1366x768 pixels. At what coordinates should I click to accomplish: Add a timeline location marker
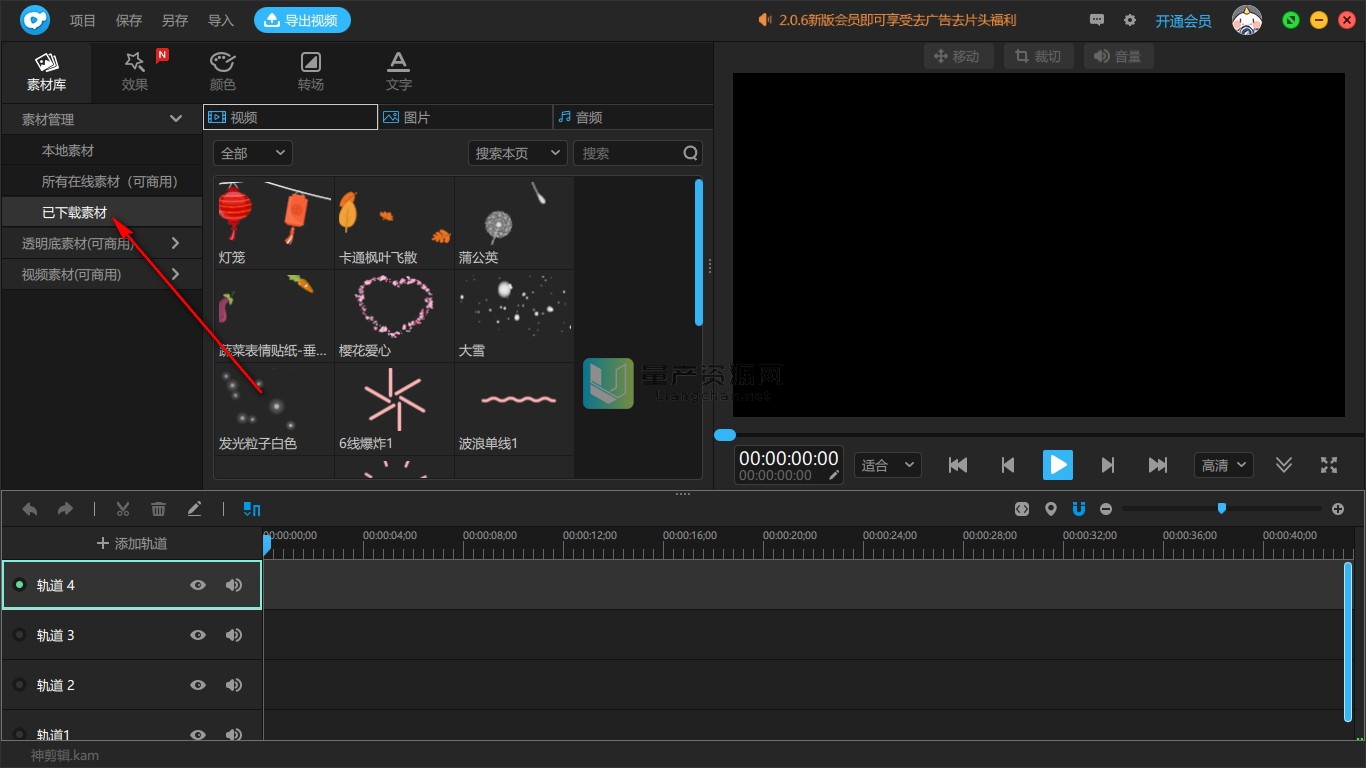click(1050, 509)
